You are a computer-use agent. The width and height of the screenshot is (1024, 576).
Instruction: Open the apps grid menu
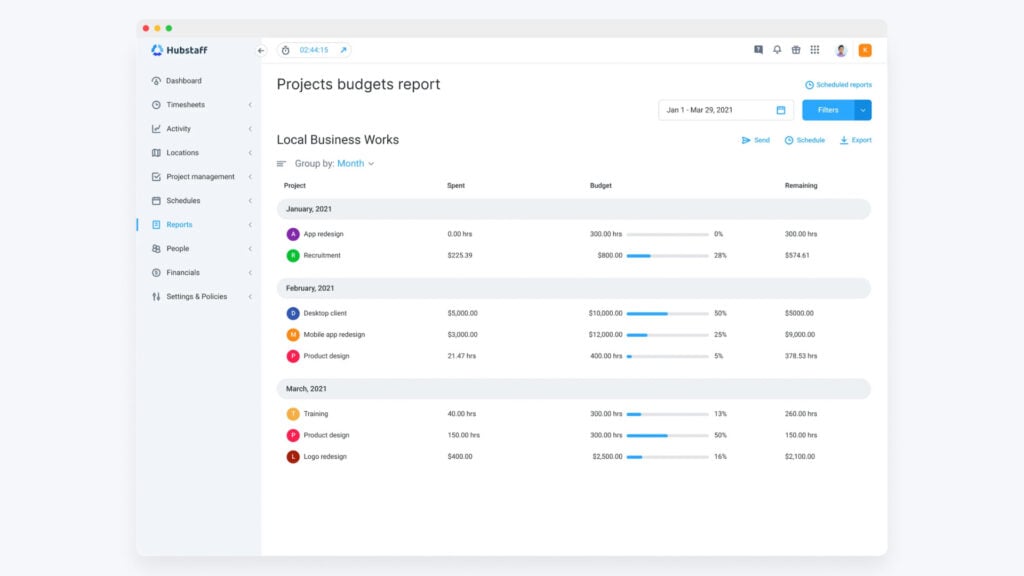tap(815, 48)
